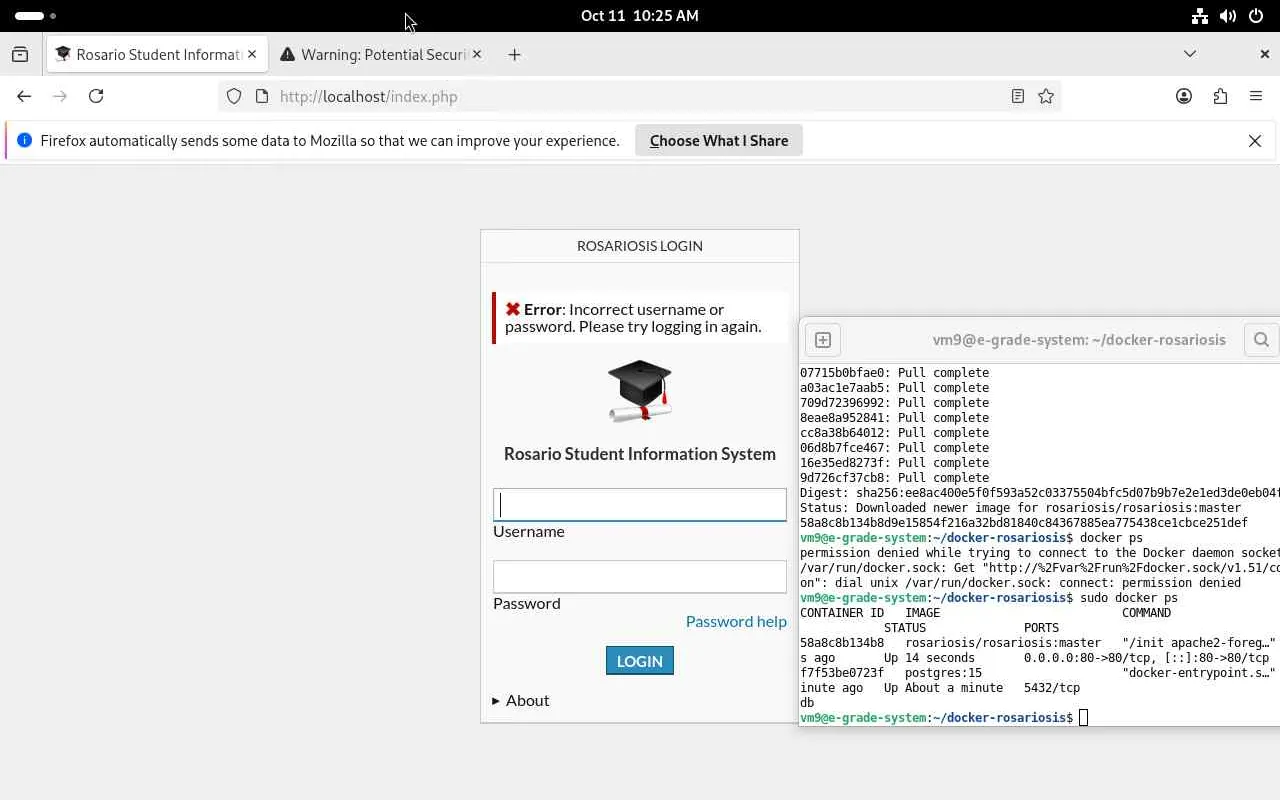
Task: Click container ID 58a8c8b134b8 in terminal
Action: [x=842, y=643]
